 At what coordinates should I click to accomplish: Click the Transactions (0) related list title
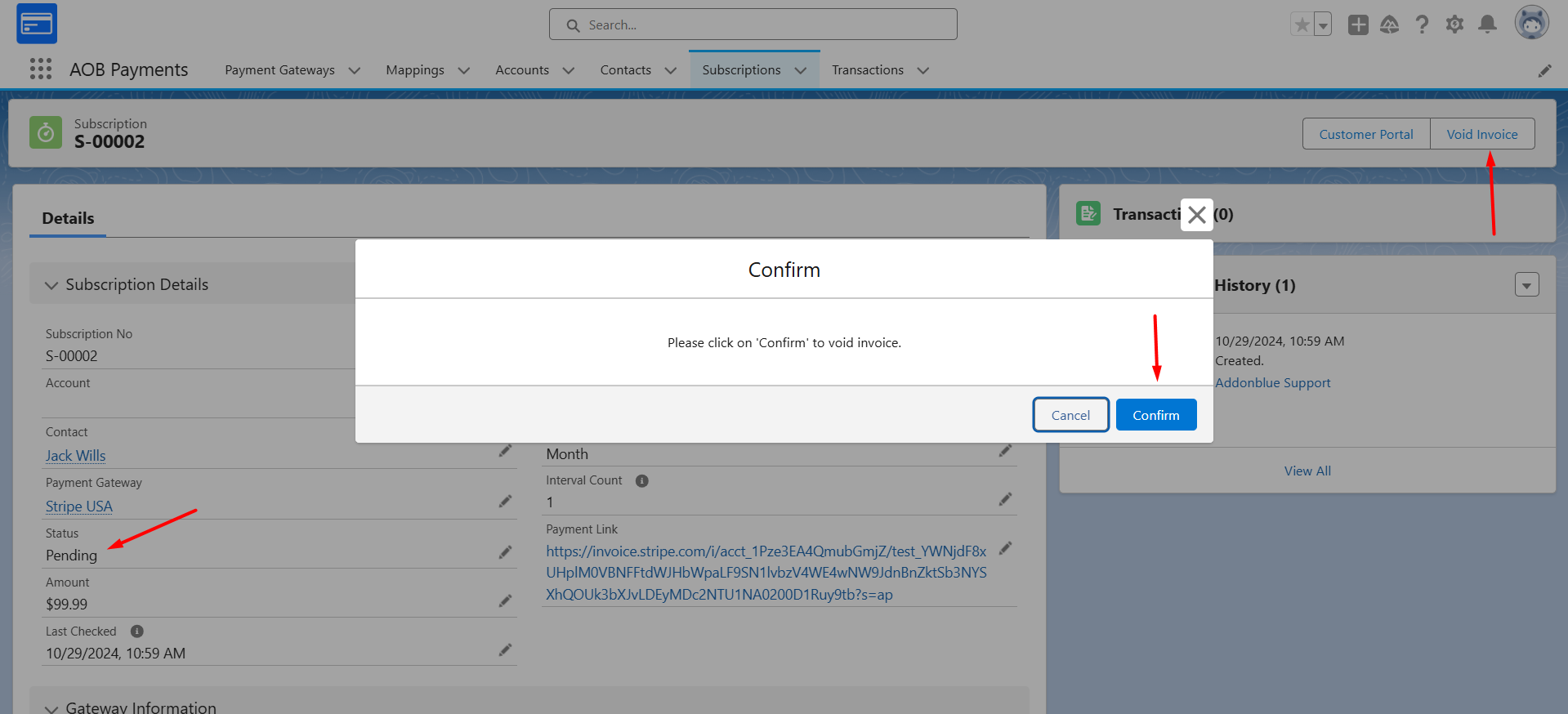pos(1173,214)
